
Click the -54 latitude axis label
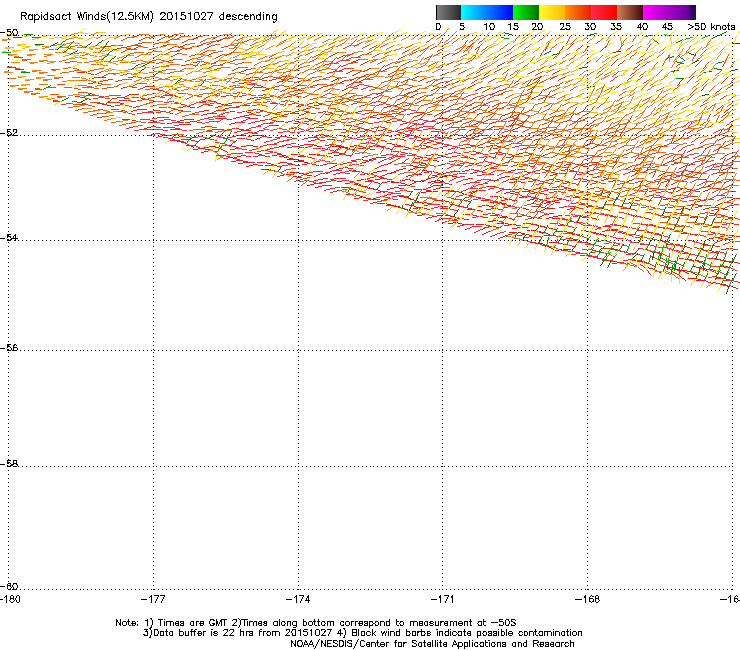(9, 237)
